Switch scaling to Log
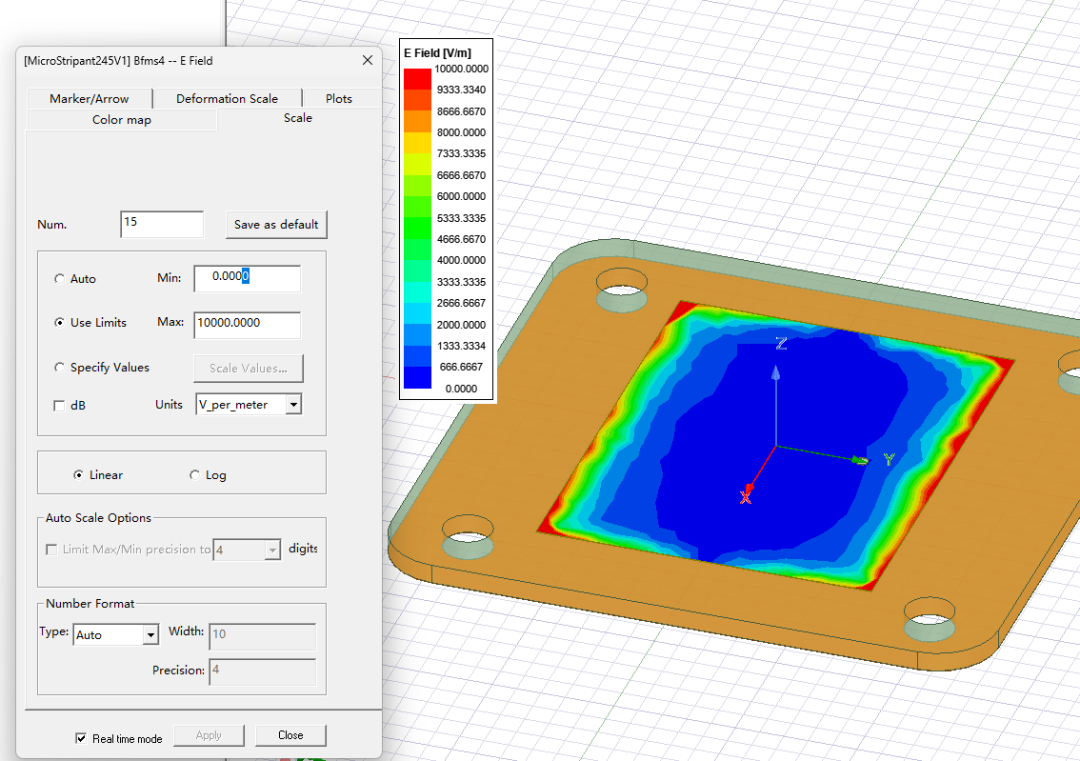 pos(195,475)
